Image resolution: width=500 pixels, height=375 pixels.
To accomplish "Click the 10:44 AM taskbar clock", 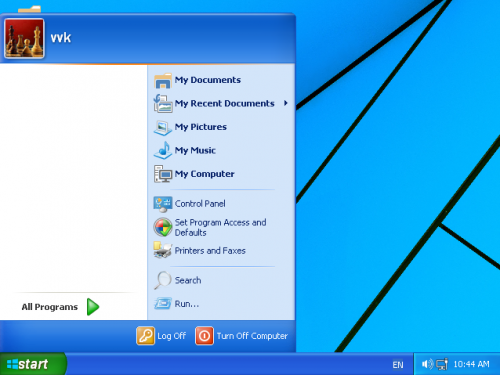I will click(471, 364).
